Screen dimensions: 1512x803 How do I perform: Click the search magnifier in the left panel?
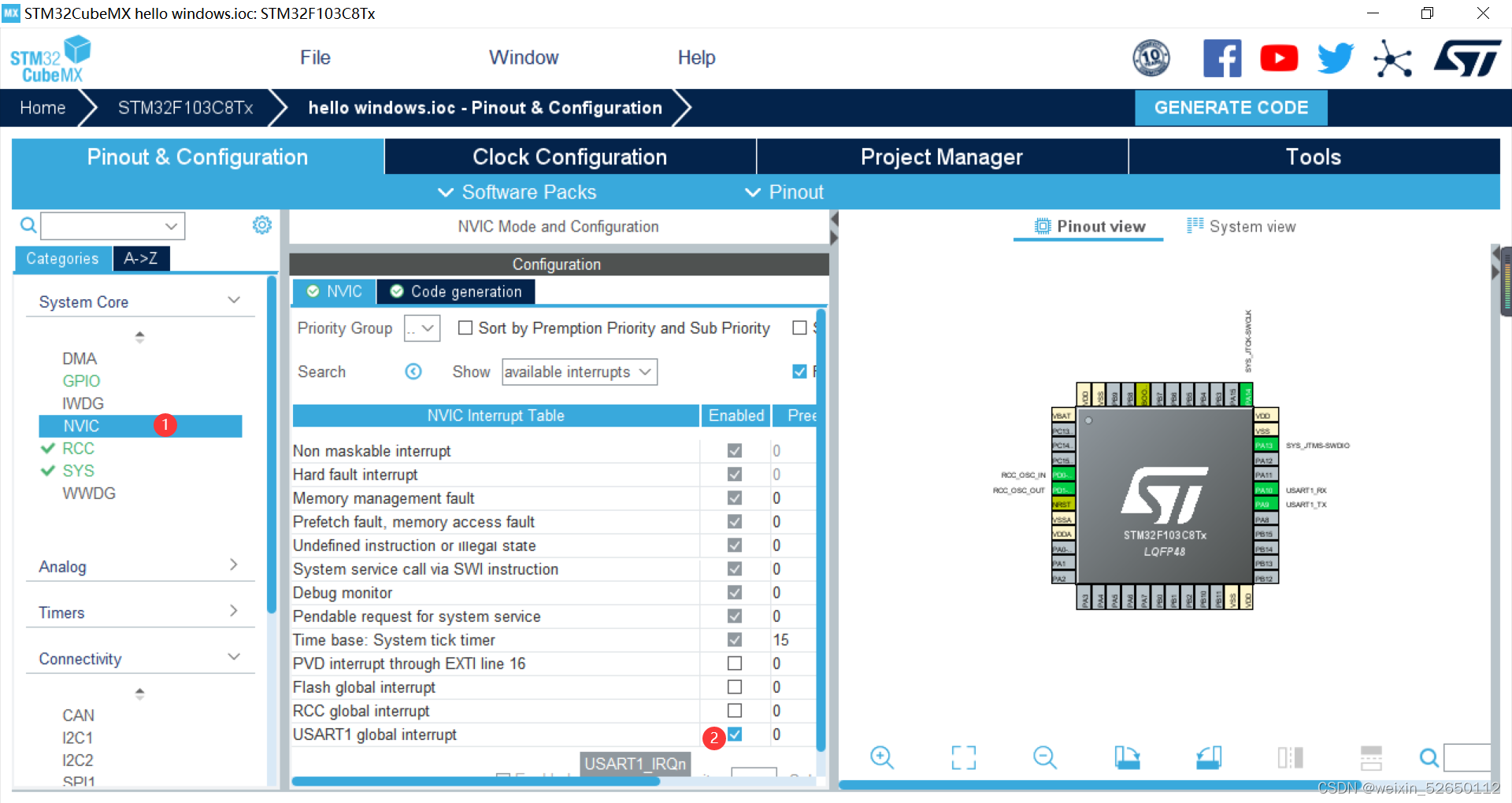tap(28, 226)
